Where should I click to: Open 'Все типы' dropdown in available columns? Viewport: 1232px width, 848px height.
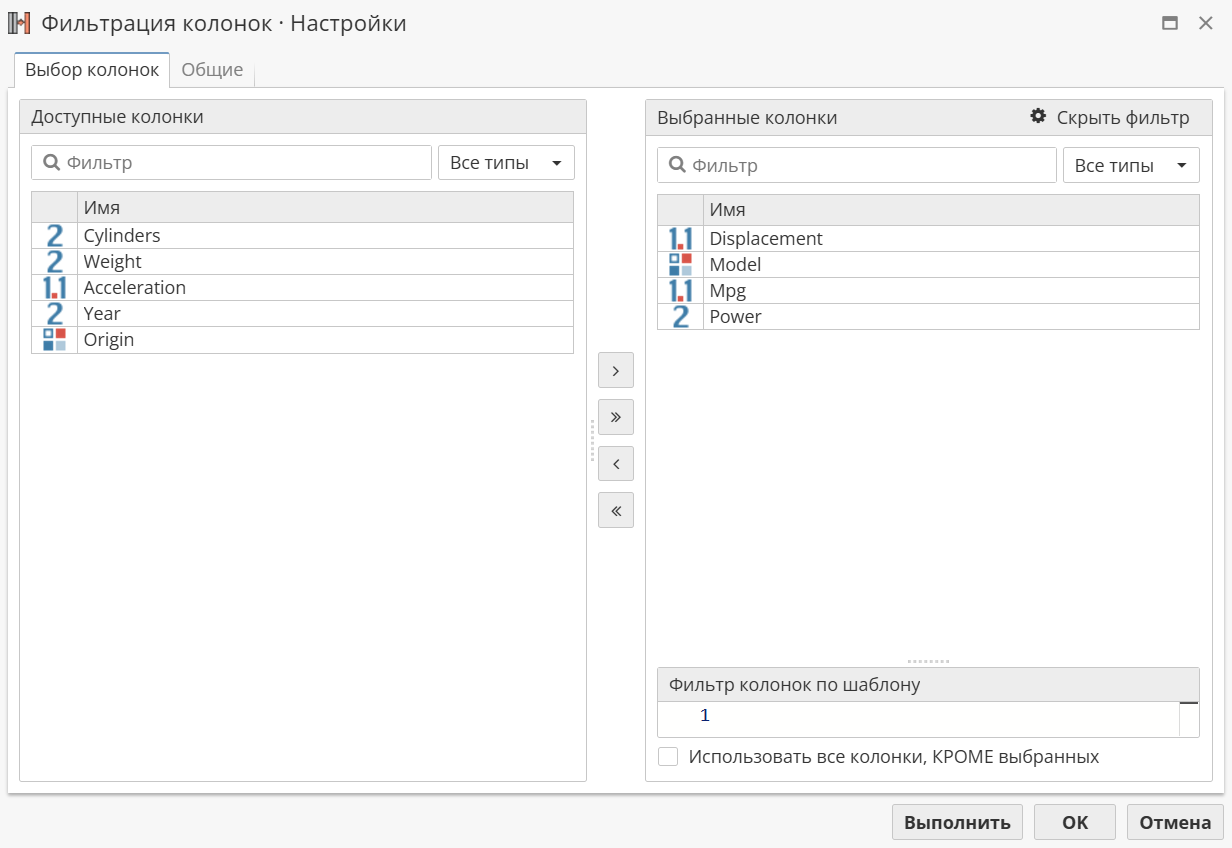tap(506, 163)
